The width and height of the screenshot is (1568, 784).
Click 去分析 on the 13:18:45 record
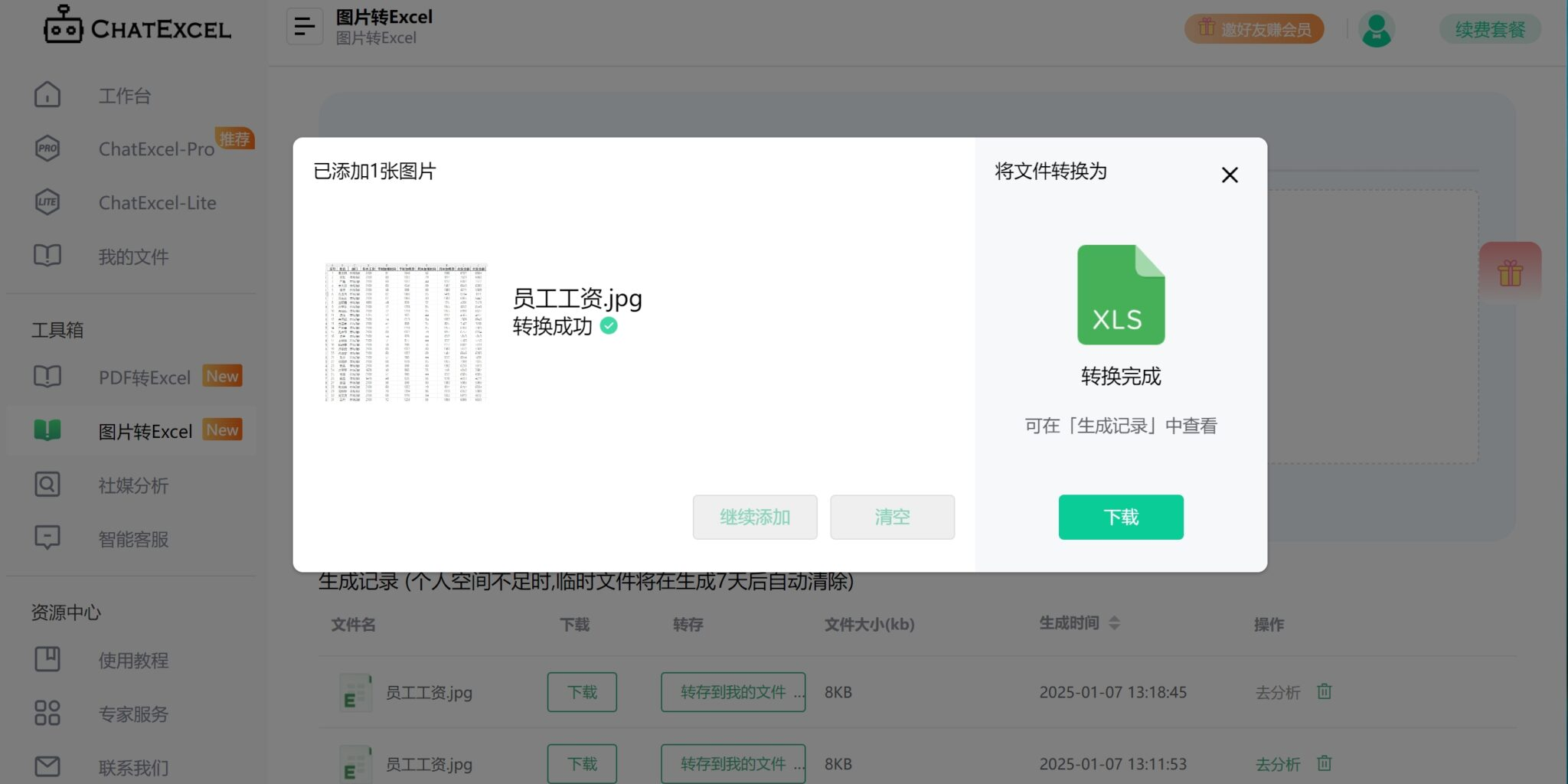click(x=1277, y=691)
